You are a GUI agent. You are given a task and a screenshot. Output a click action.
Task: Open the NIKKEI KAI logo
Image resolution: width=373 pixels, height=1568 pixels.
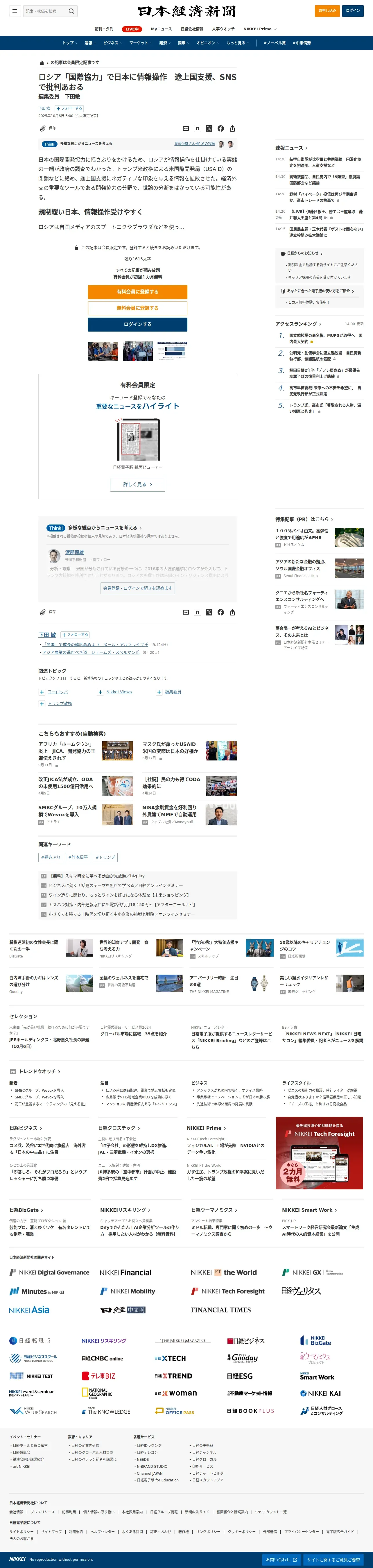[320, 1393]
